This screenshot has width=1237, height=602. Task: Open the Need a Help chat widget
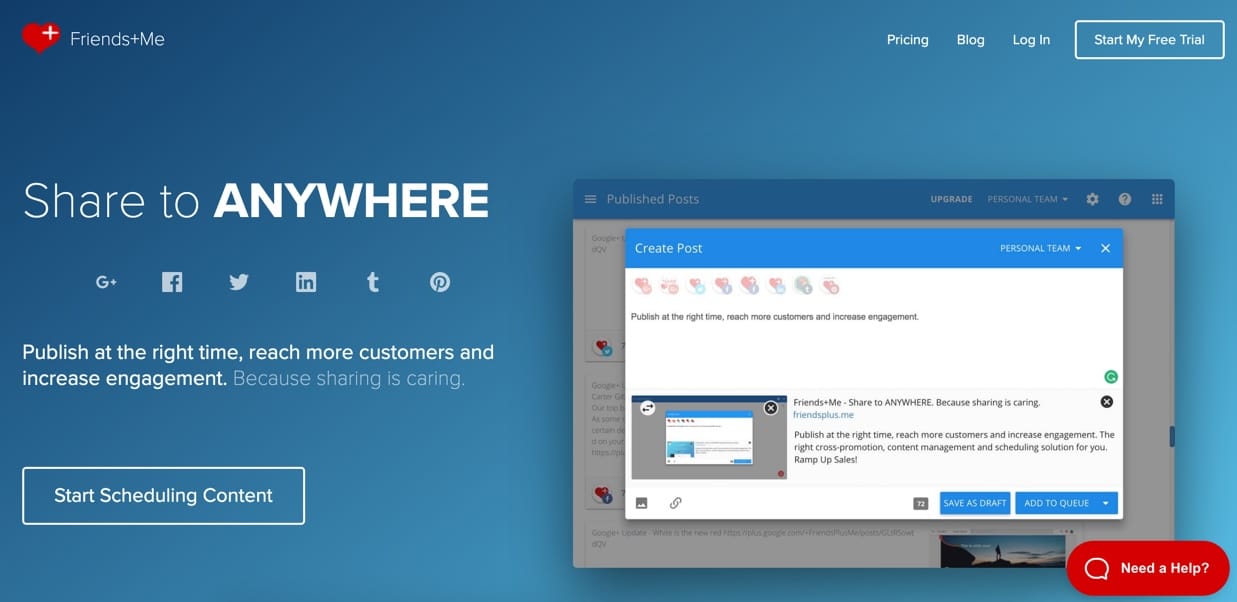point(1148,568)
